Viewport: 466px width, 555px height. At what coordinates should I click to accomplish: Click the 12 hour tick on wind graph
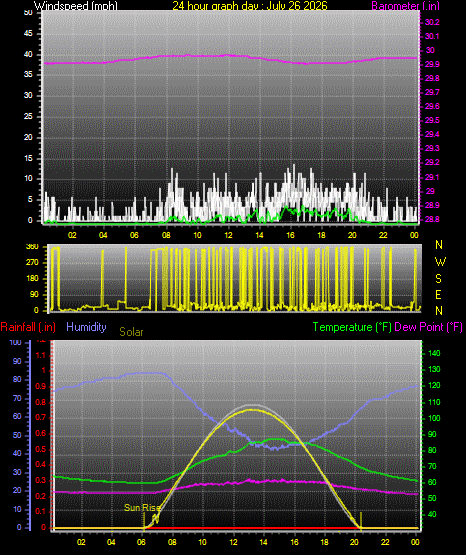coord(228,235)
